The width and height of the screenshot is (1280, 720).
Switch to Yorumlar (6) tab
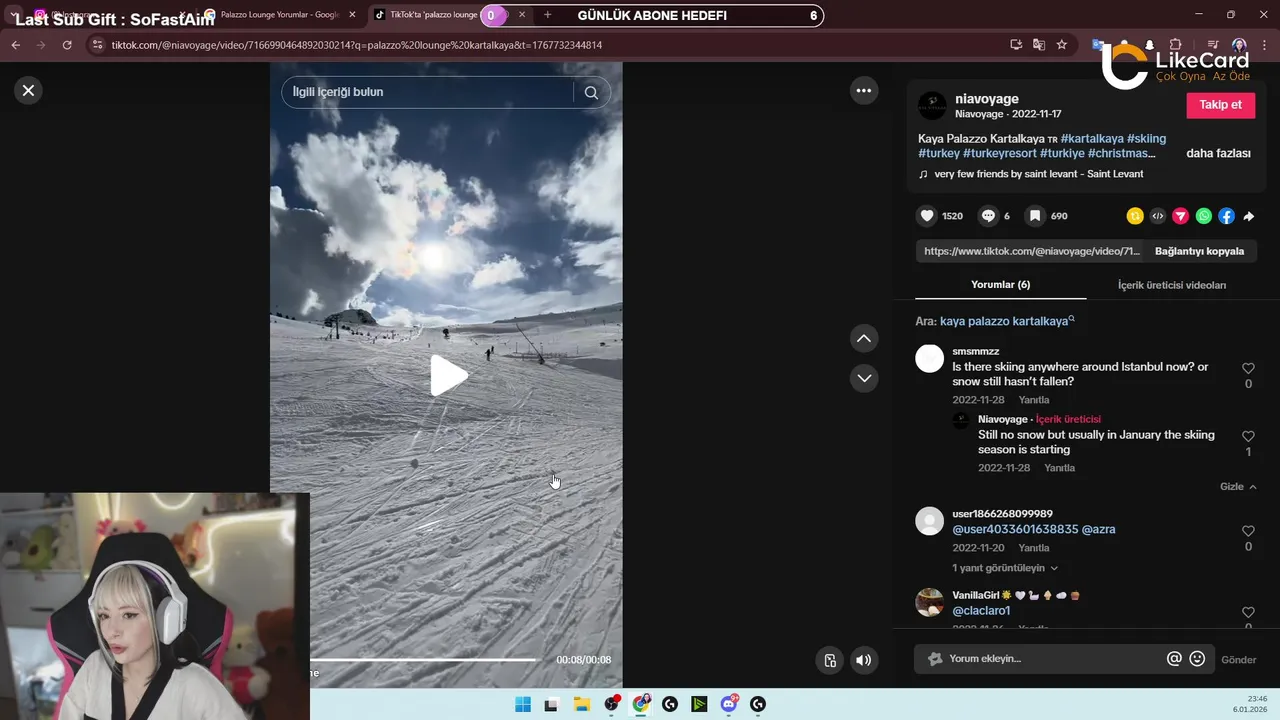coord(1000,285)
